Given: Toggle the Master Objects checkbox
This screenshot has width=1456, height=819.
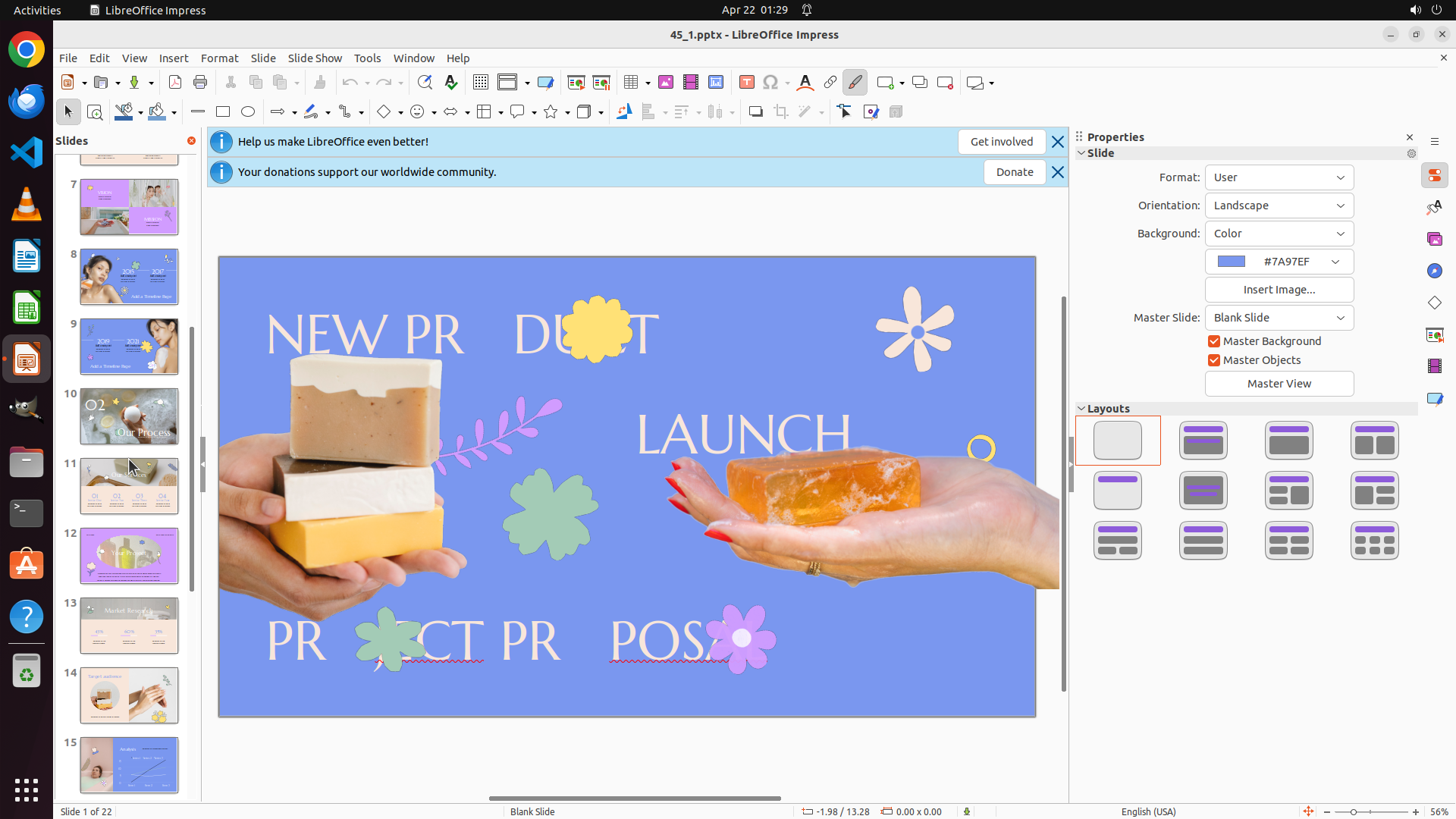Looking at the screenshot, I should click(1214, 360).
